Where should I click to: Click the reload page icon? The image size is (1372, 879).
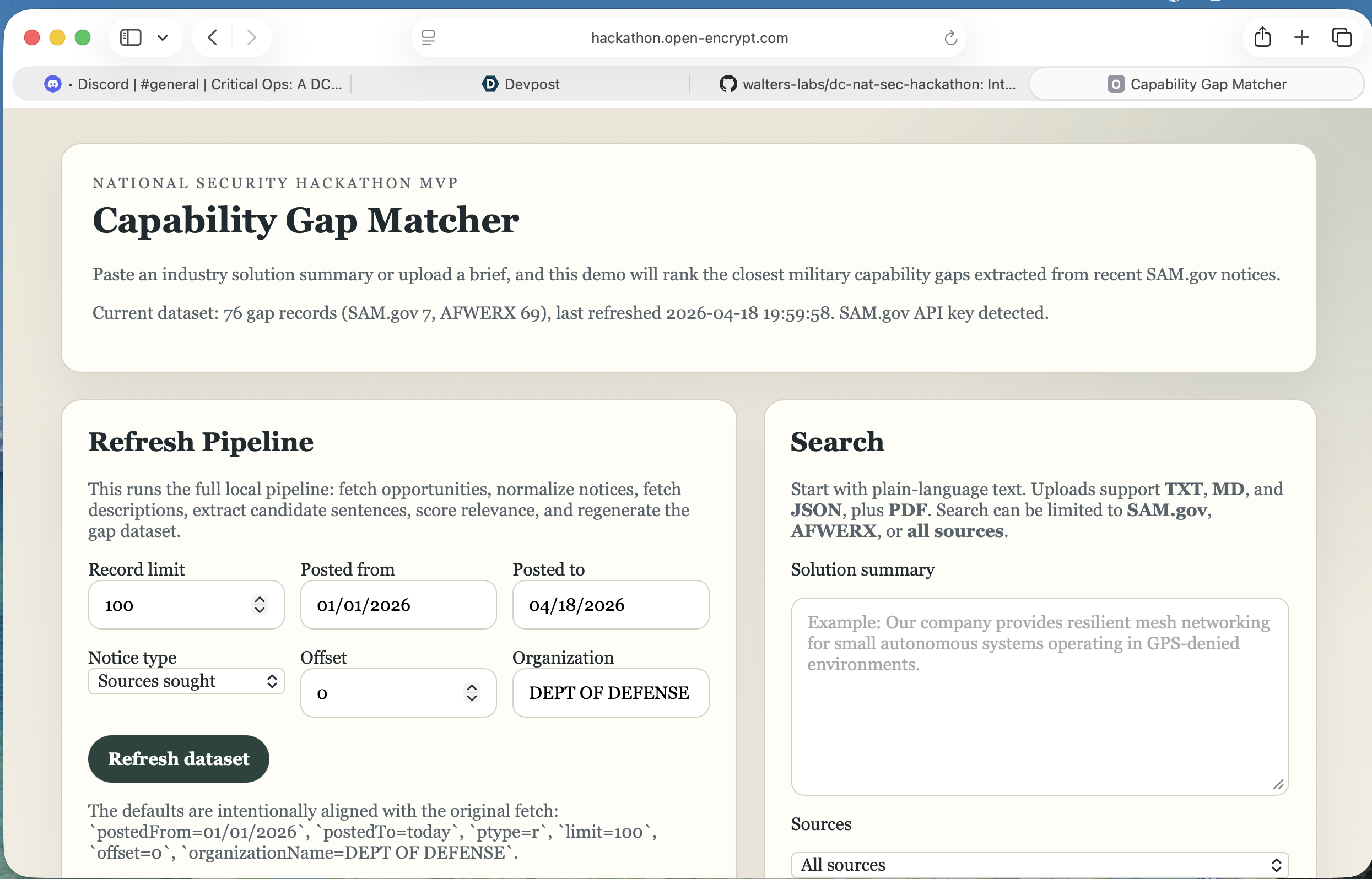tap(950, 38)
